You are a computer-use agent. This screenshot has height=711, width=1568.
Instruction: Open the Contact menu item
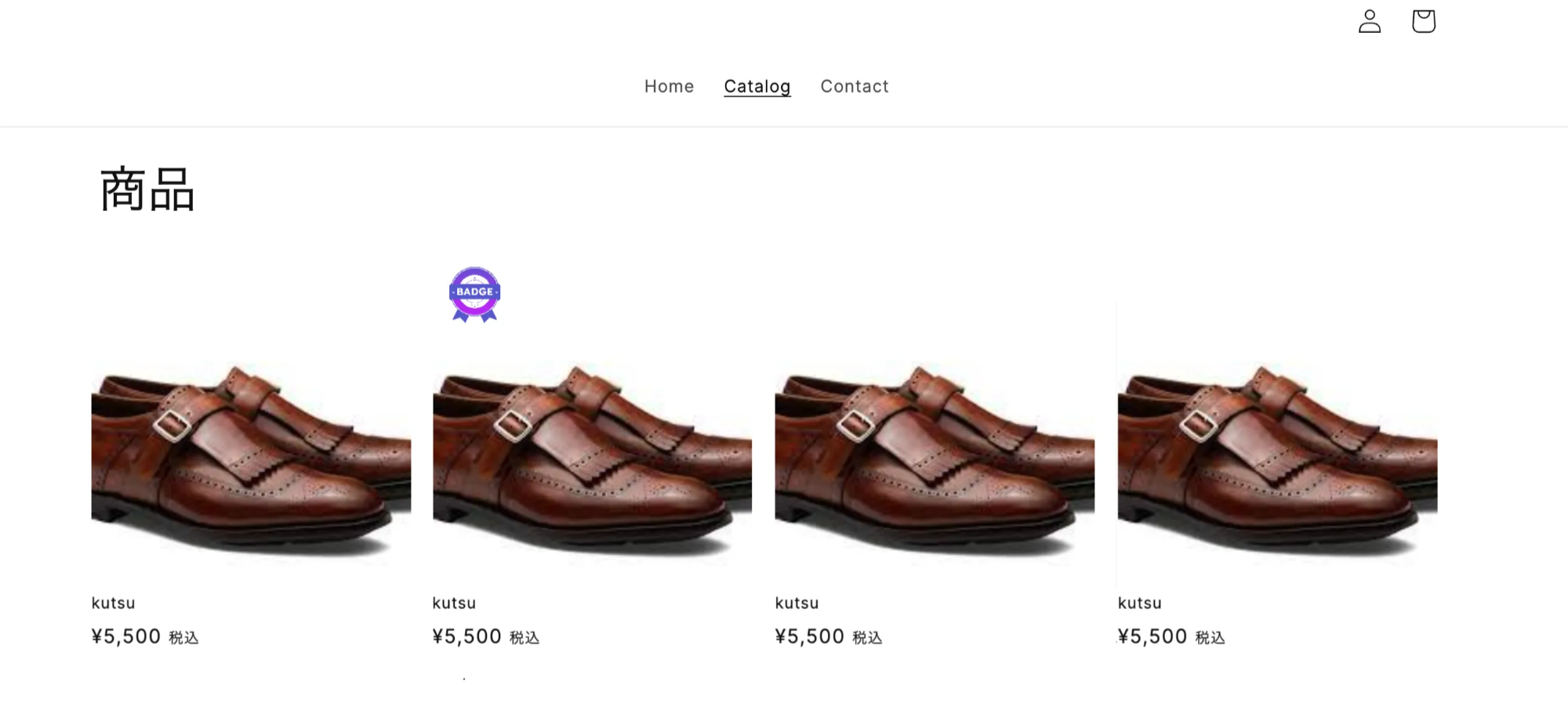pyautogui.click(x=854, y=86)
